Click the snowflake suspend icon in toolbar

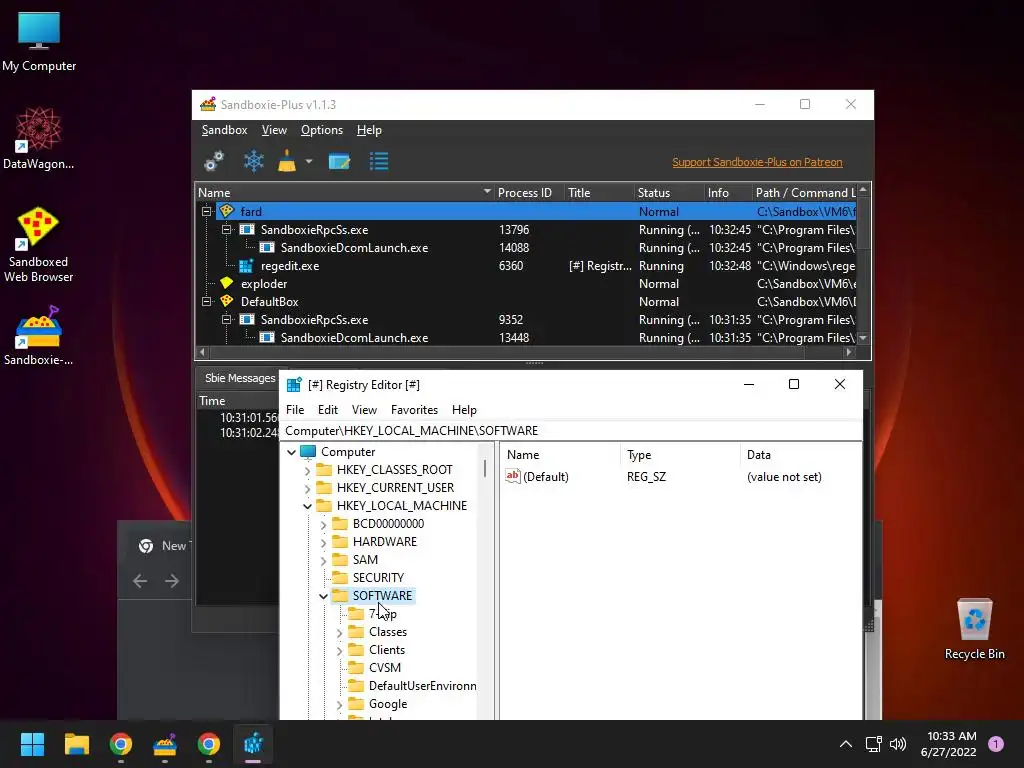pos(253,161)
